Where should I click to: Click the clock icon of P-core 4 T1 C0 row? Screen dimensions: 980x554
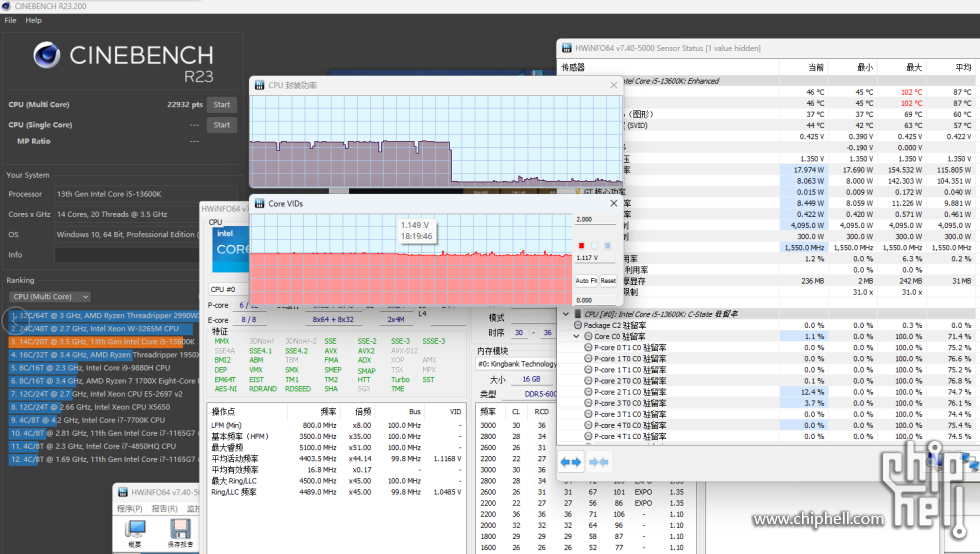588,436
